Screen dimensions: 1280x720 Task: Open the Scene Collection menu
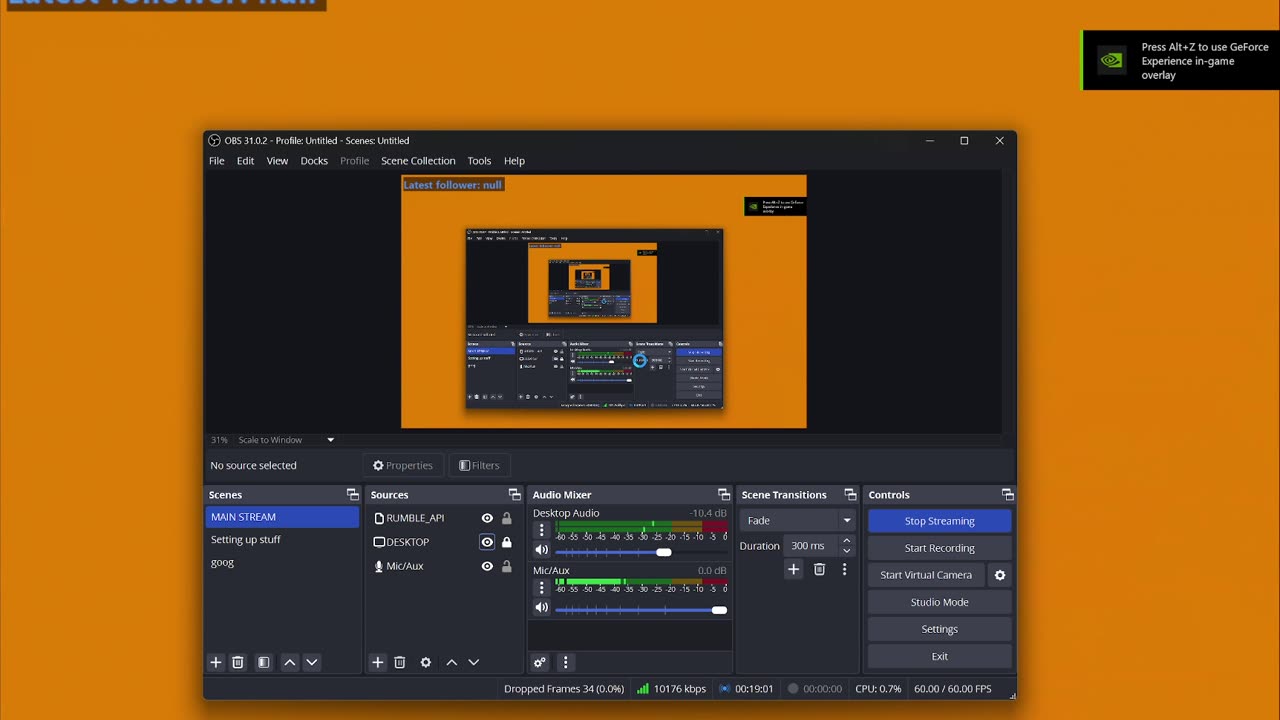click(418, 161)
